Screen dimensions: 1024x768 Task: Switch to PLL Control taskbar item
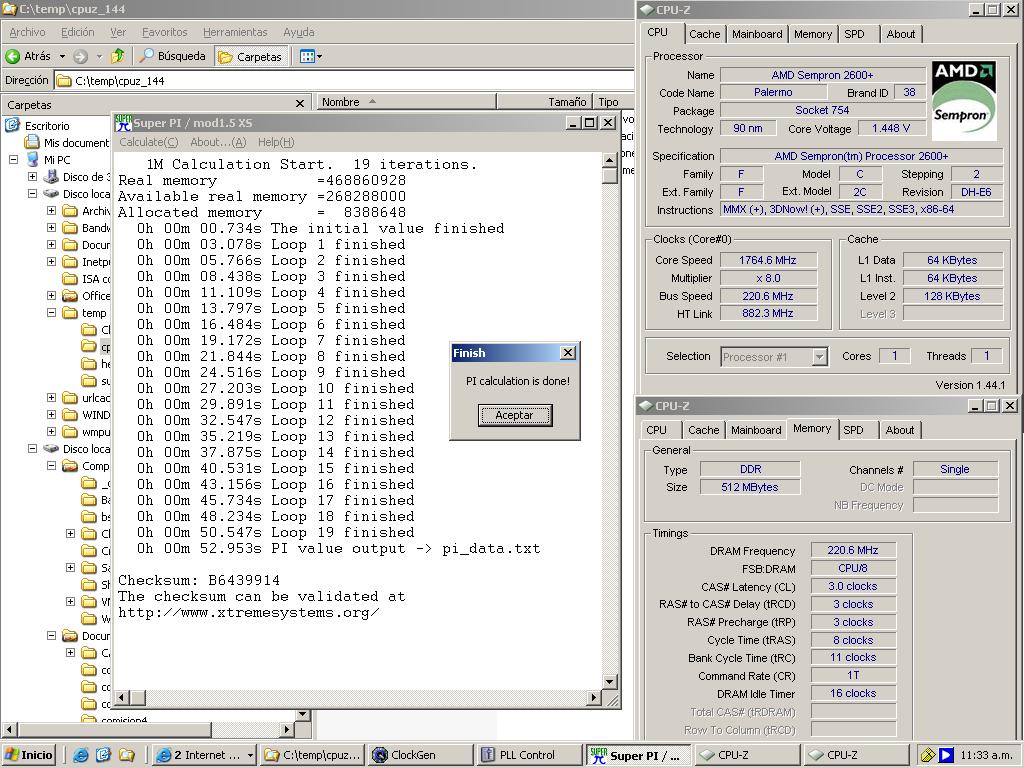[x=528, y=755]
